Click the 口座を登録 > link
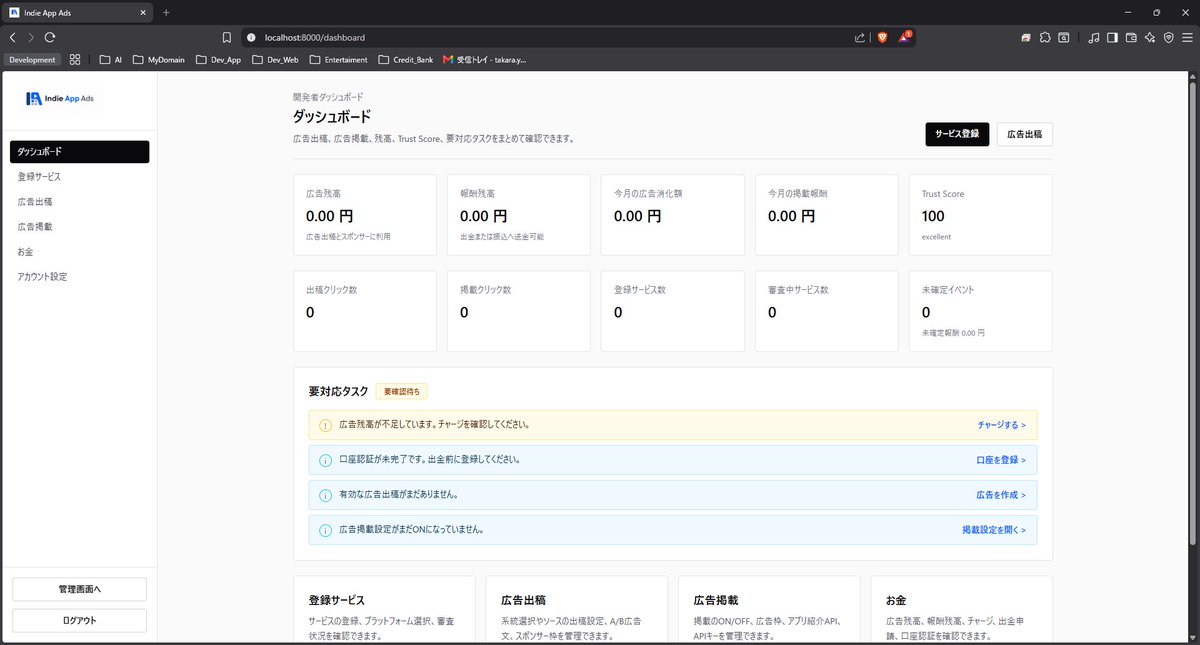Viewport: 1200px width, 645px height. [1001, 460]
